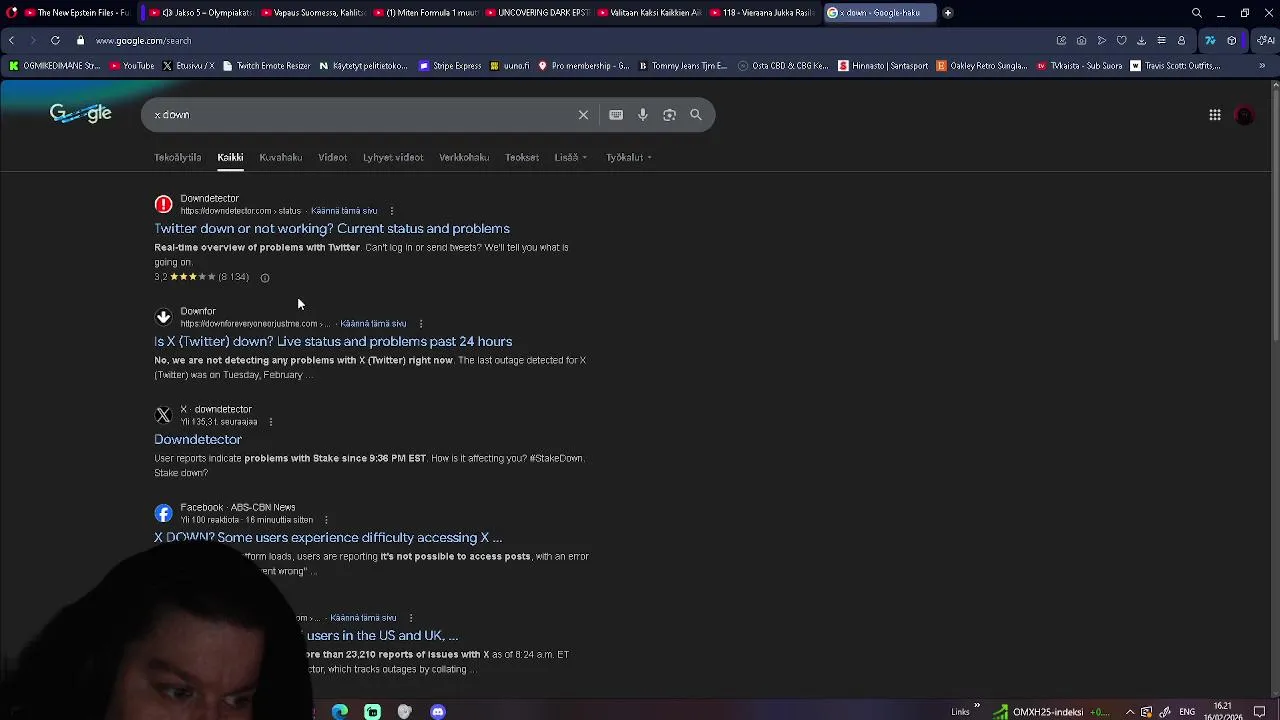
Task: Open Discord from the taskbar
Action: [x=438, y=712]
